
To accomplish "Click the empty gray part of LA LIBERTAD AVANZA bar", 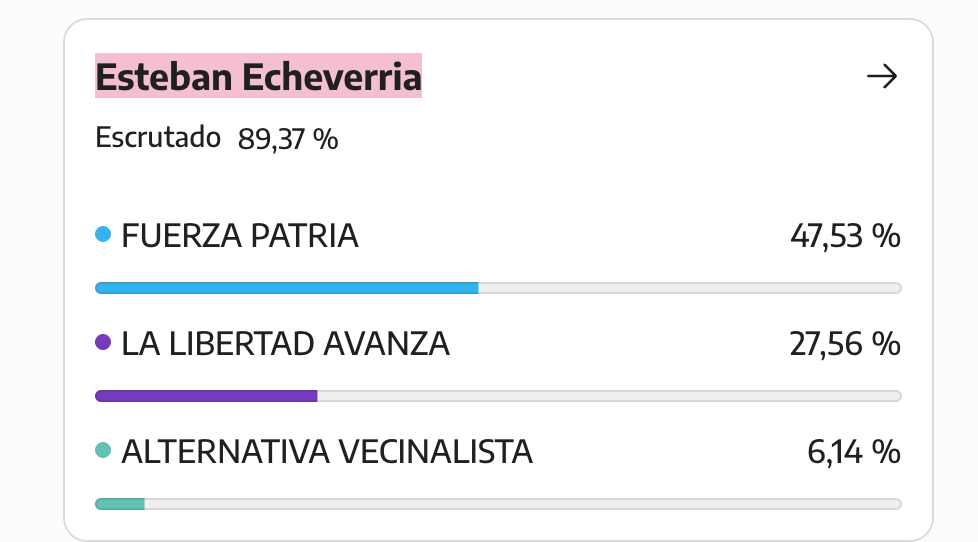I will pyautogui.click(x=609, y=396).
